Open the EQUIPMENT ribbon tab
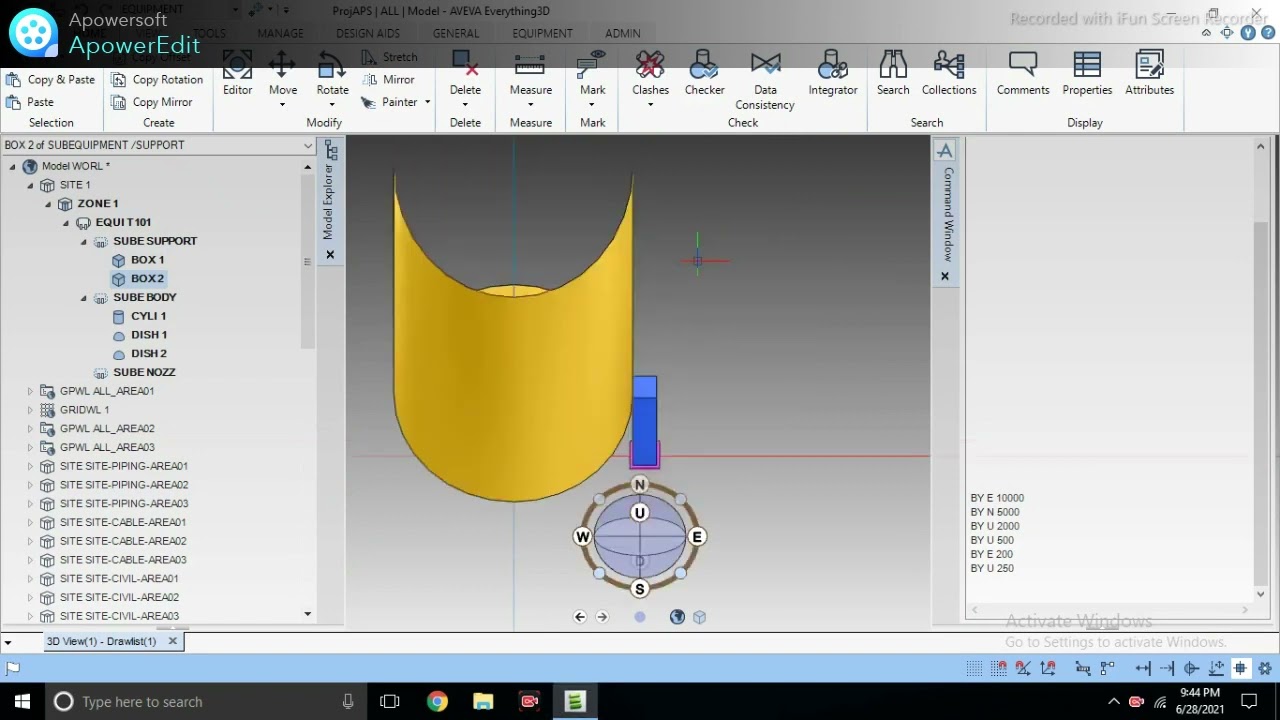 click(543, 33)
